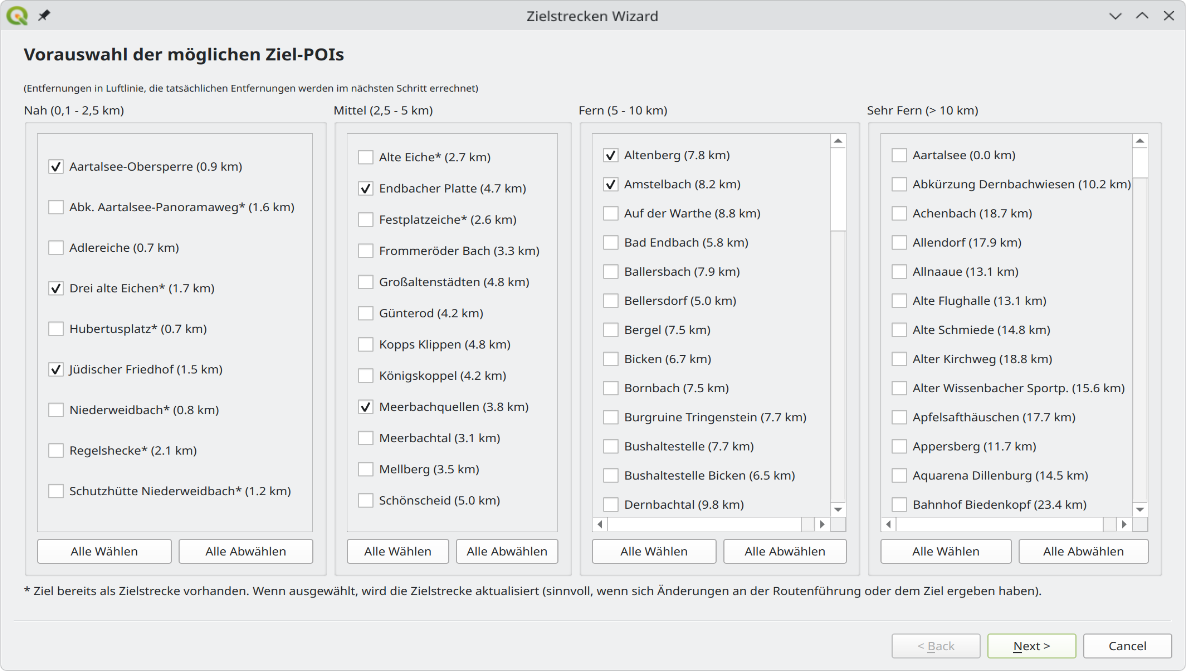Toggle off Amstelbach (8.2 km)
The image size is (1186, 671).
point(611,184)
